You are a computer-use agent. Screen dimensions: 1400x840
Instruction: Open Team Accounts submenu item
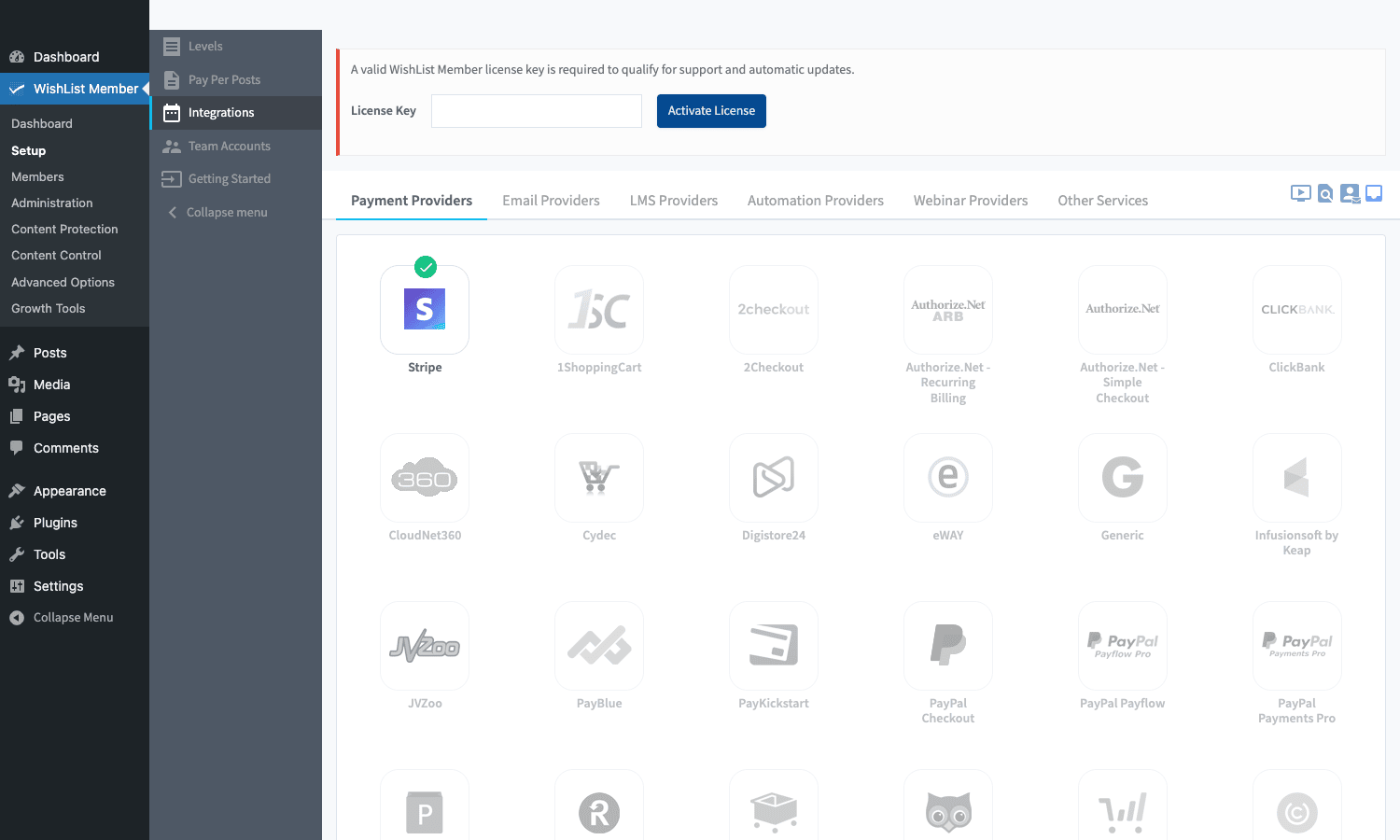[x=235, y=147]
